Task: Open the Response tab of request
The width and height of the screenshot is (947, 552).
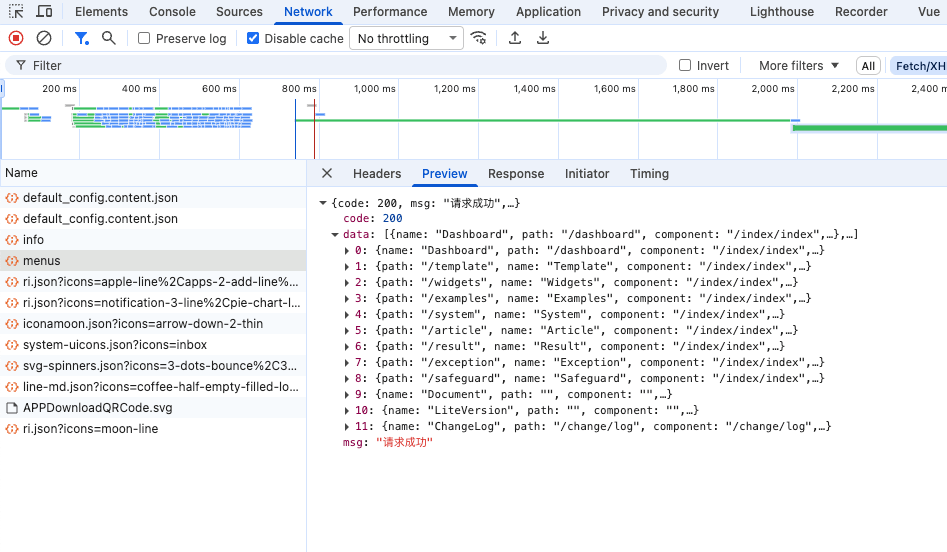Action: [x=516, y=173]
